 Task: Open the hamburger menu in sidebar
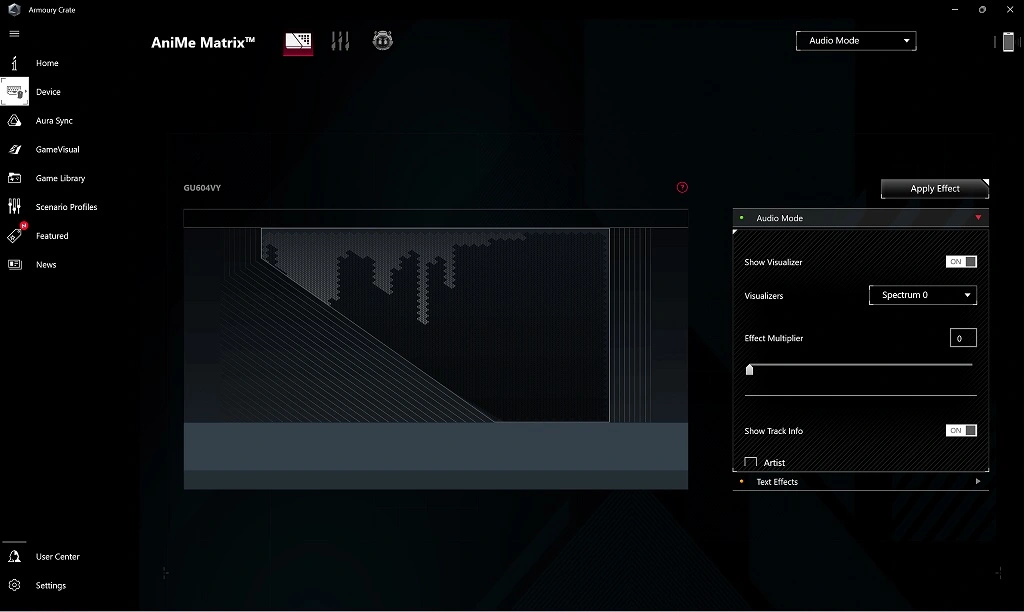click(x=14, y=34)
